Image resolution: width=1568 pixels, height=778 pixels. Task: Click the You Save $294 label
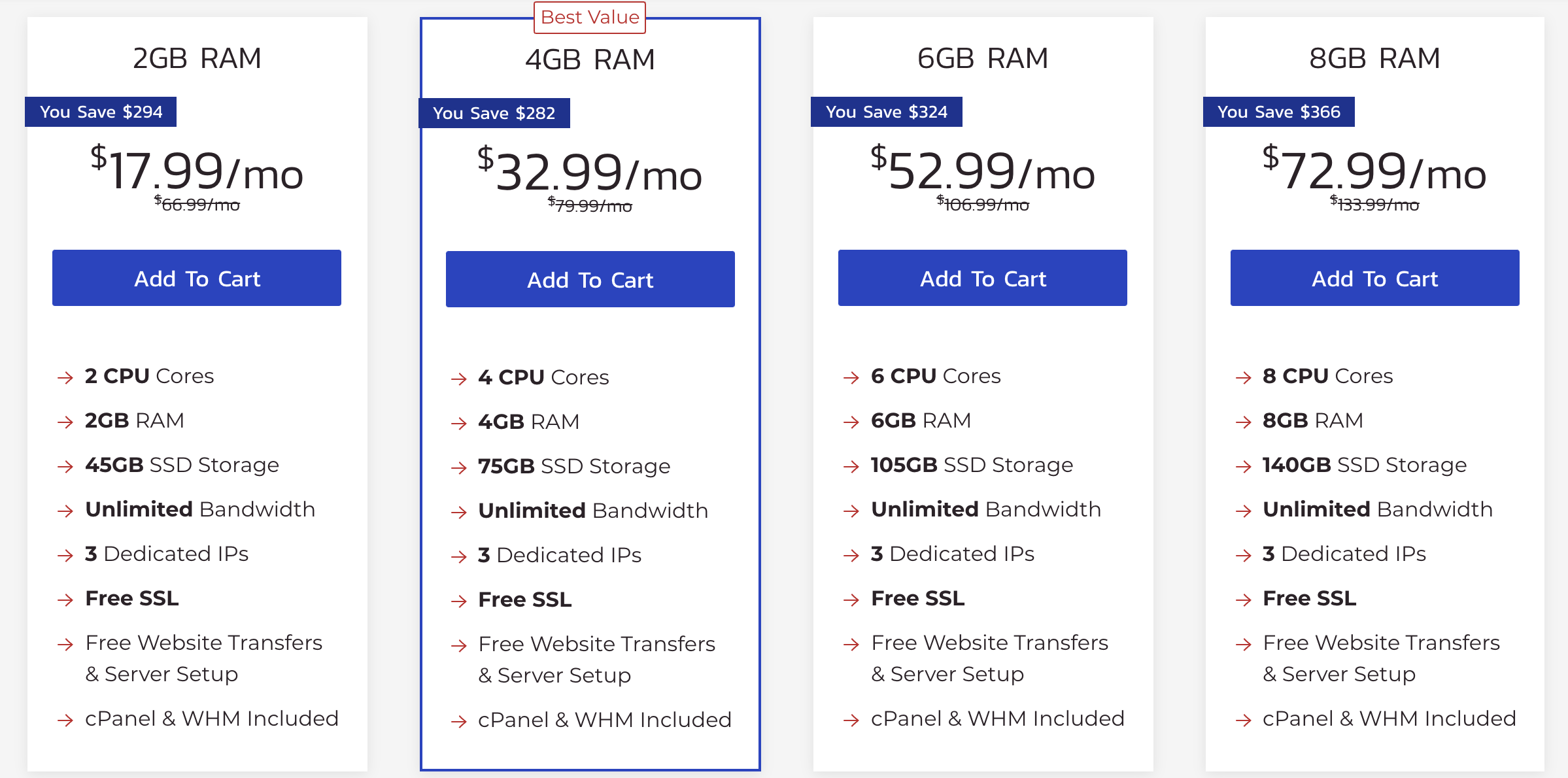pos(101,112)
